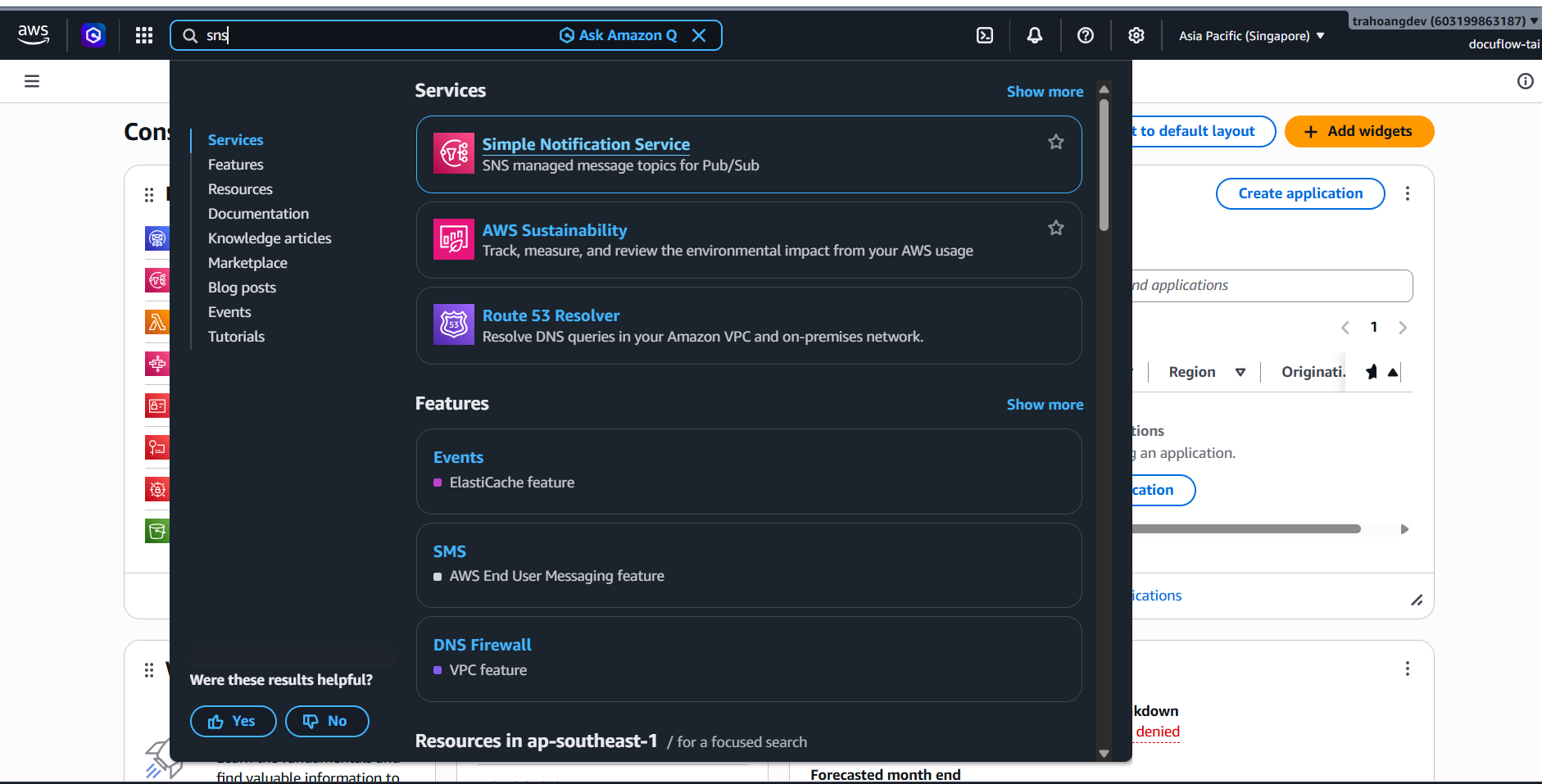Viewport: 1542px width, 784px height.
Task: Launch CloudShell from the top bar
Action: click(x=985, y=35)
